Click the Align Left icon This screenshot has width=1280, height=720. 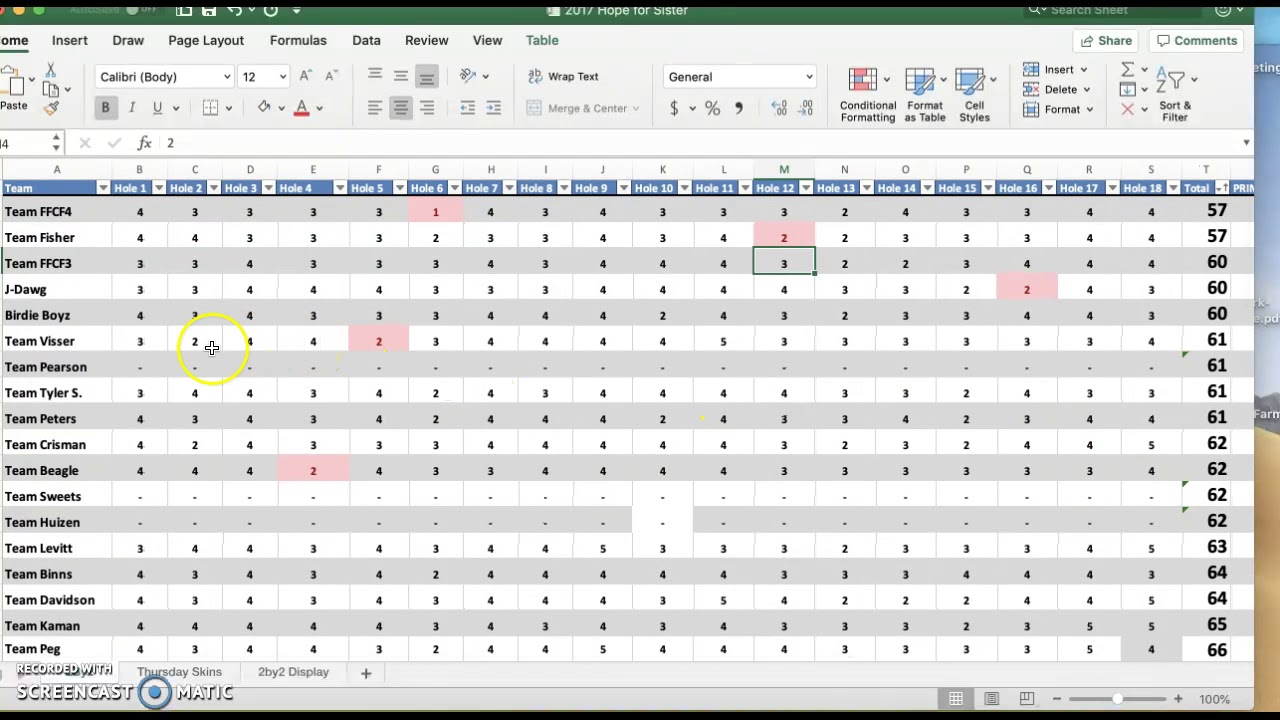click(x=374, y=108)
